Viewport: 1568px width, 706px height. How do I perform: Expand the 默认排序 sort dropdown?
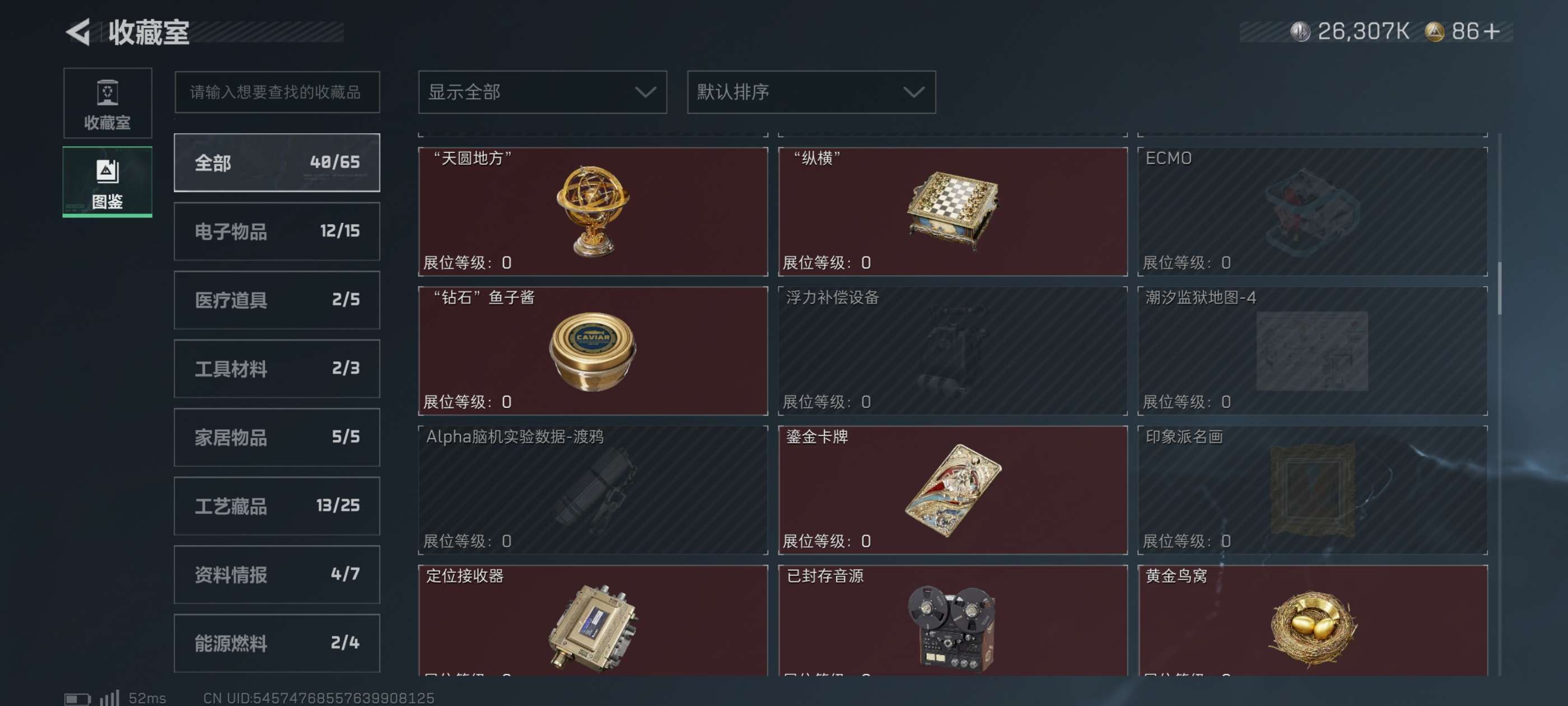811,92
